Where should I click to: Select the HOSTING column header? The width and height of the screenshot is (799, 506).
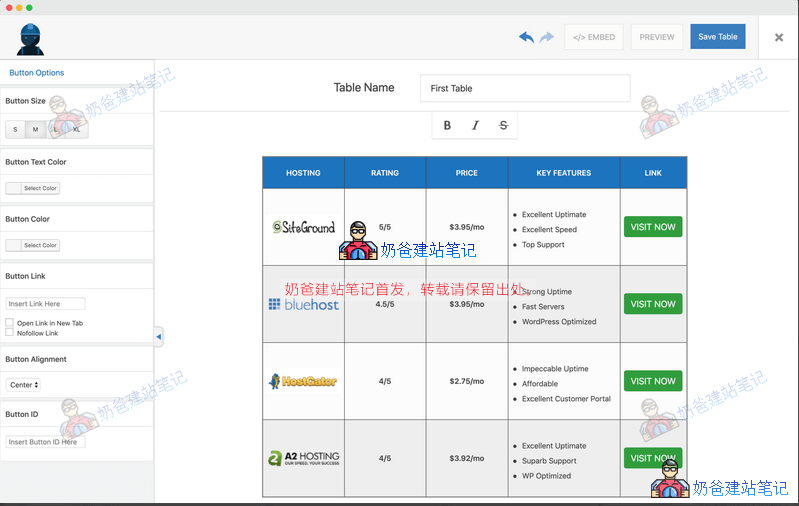coord(303,173)
